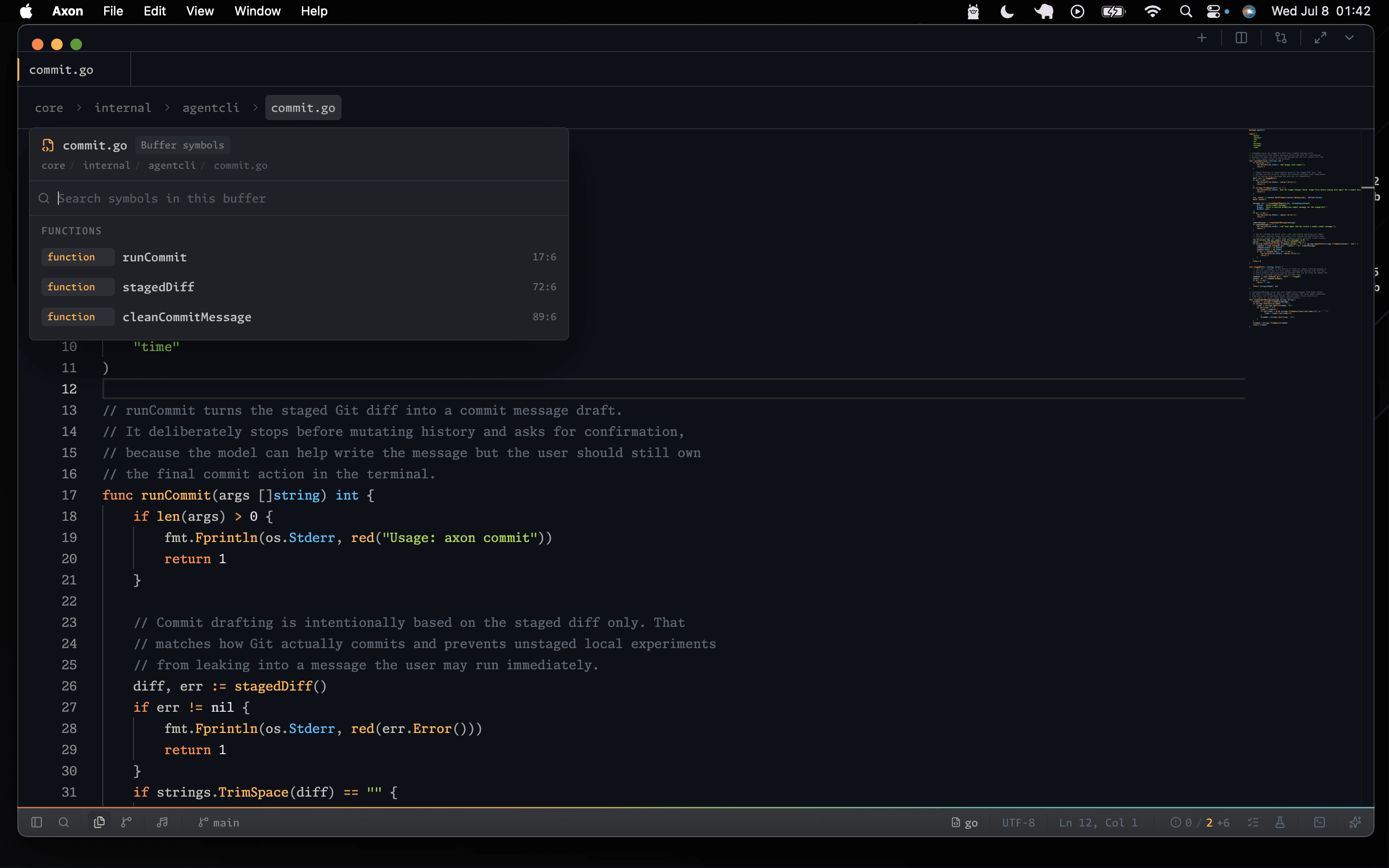Click the Buffer symbols badge
The image size is (1389, 868).
coord(182,145)
